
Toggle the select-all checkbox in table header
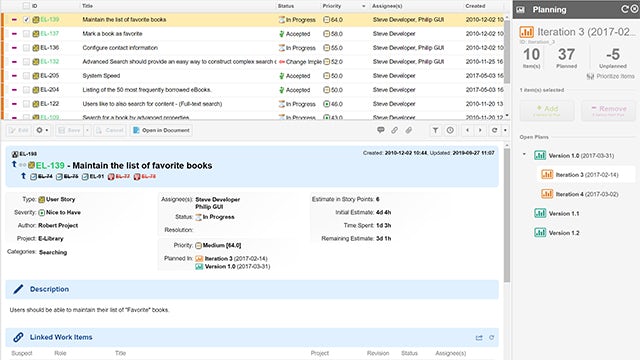tap(26, 6)
